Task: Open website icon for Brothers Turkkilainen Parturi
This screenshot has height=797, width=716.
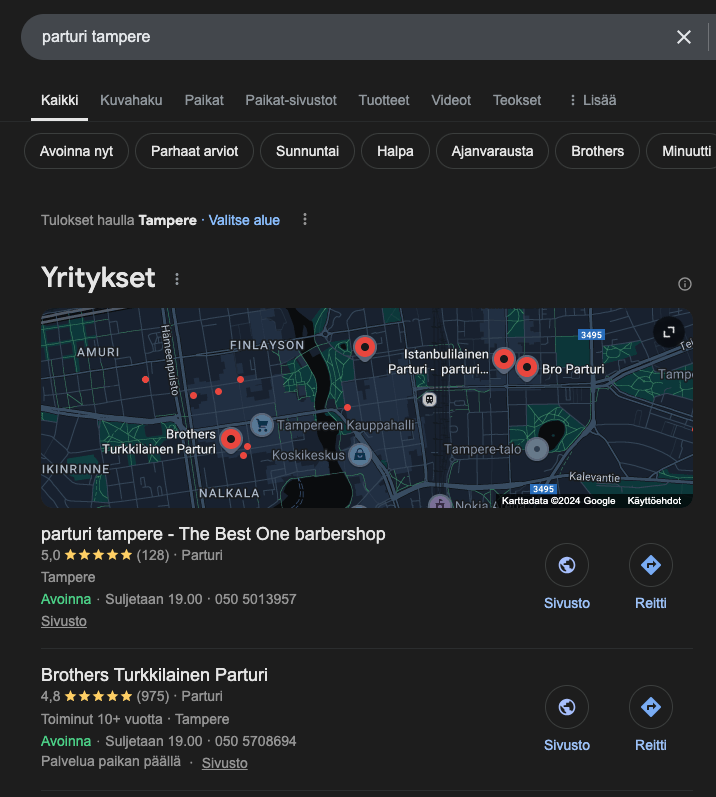Action: [x=566, y=708]
